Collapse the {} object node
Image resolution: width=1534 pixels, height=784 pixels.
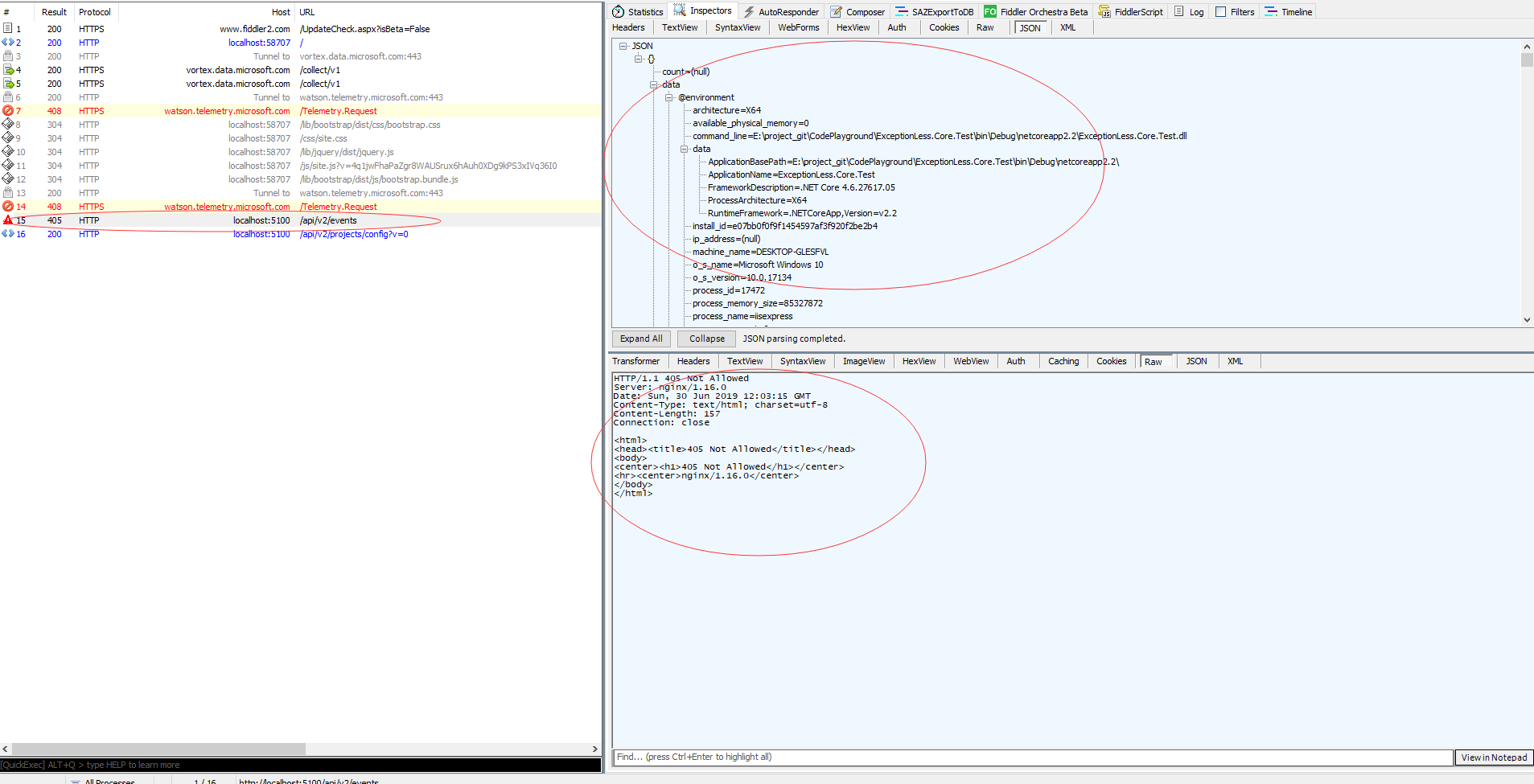pos(638,59)
